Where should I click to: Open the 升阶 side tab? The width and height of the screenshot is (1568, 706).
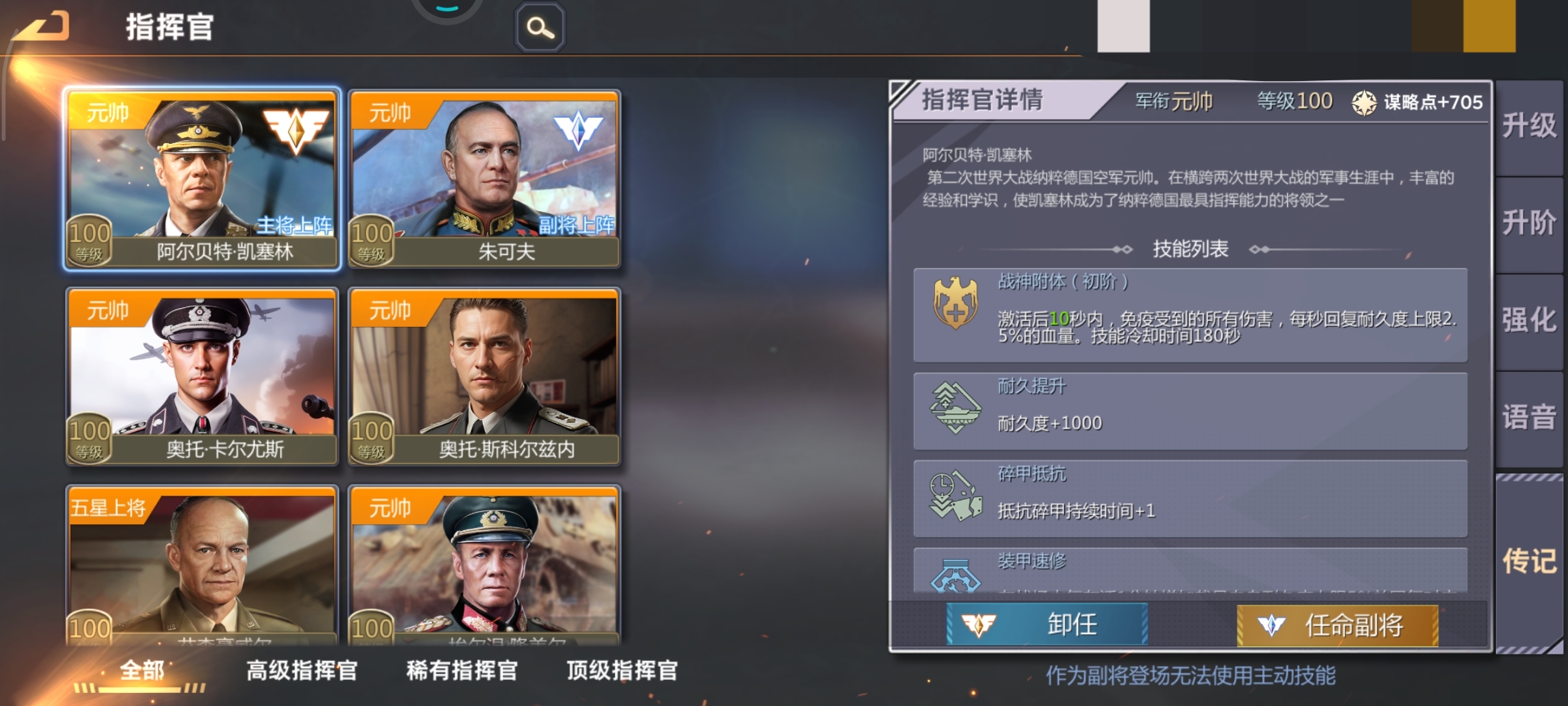1529,224
